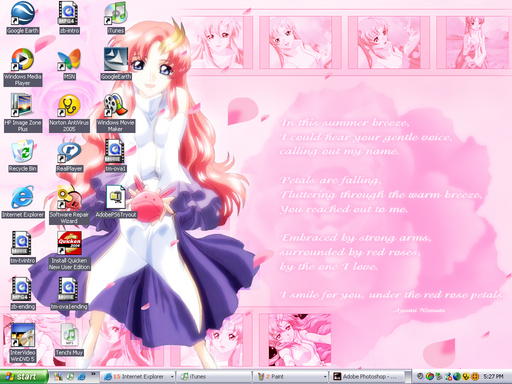
Task: Switch to Paint taskbar group
Action: [291, 377]
